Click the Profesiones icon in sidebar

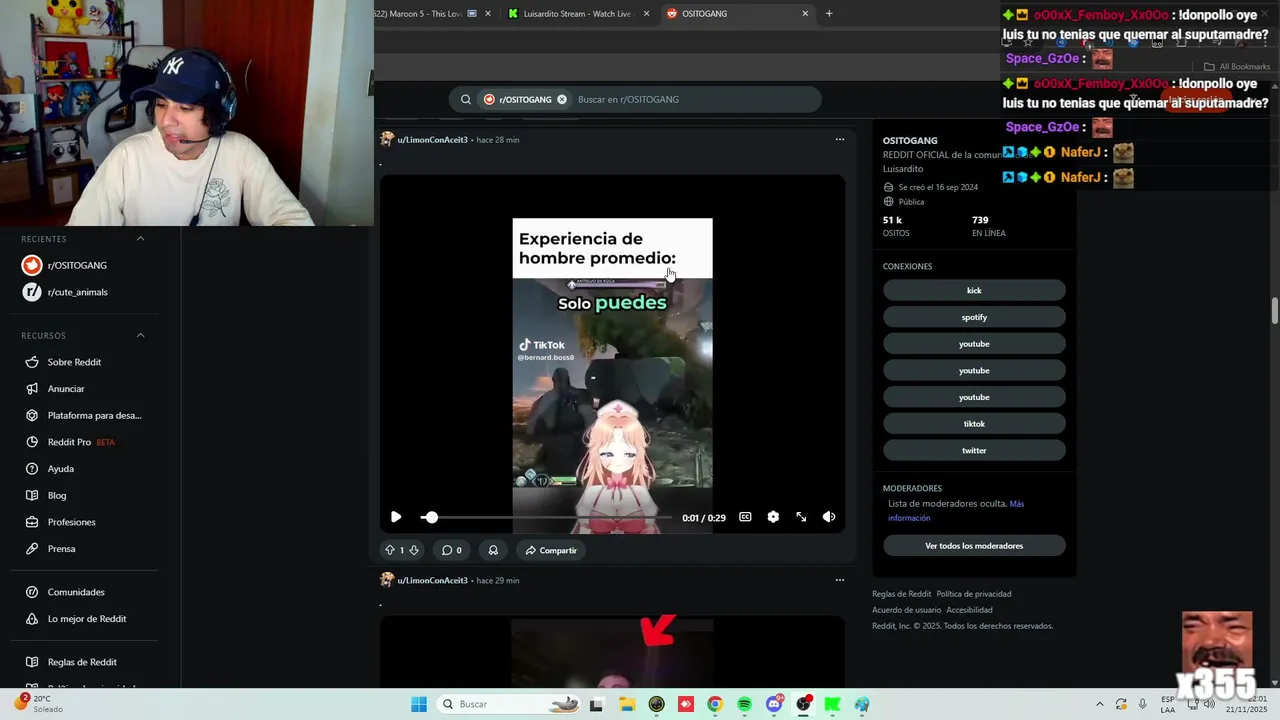click(x=31, y=522)
